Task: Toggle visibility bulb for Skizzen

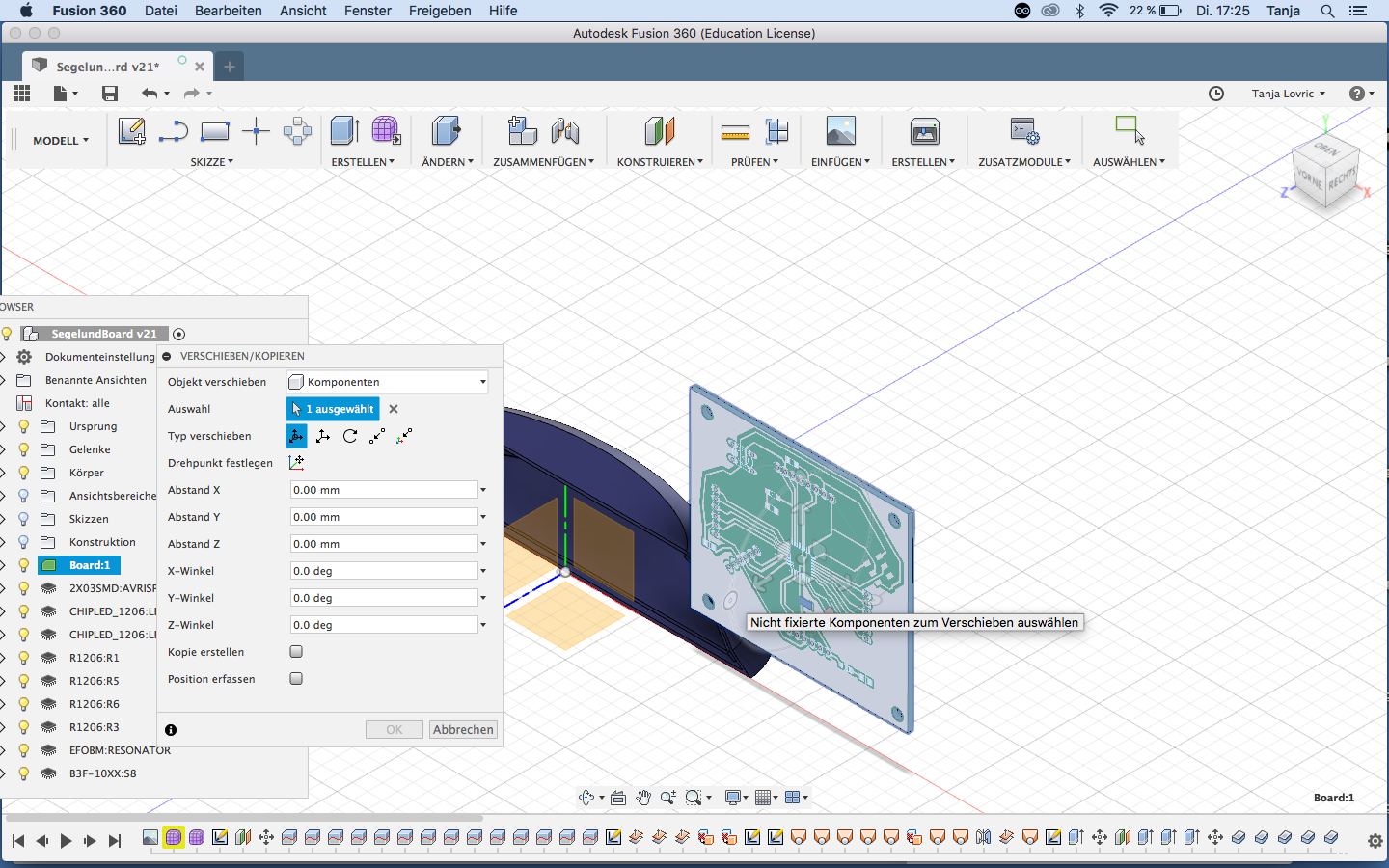Action: pos(24,519)
